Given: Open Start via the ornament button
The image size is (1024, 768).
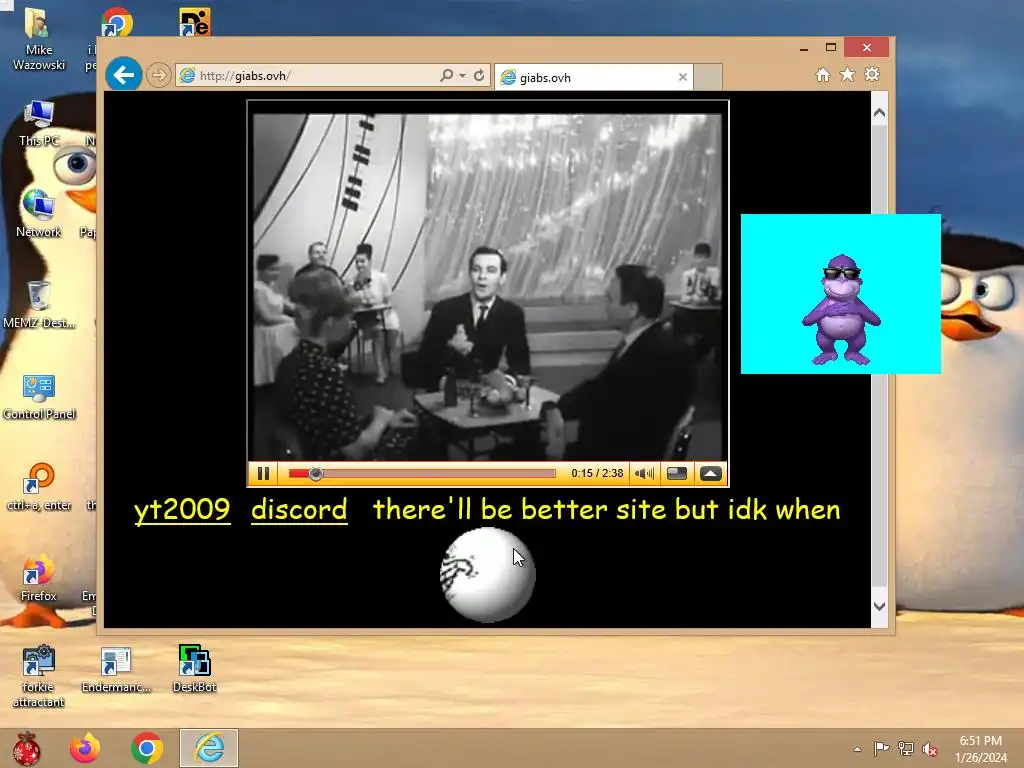Looking at the screenshot, I should (27, 748).
